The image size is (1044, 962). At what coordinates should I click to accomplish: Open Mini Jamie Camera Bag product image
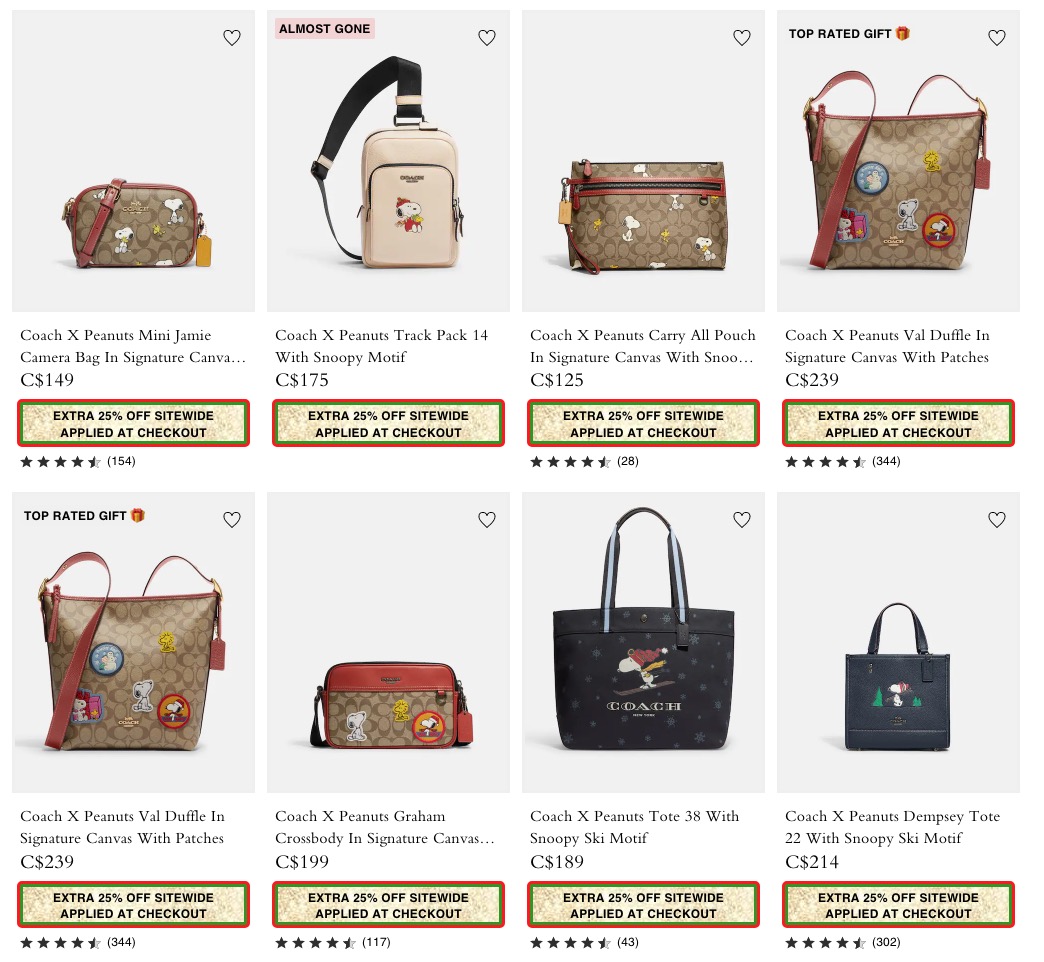(x=133, y=160)
